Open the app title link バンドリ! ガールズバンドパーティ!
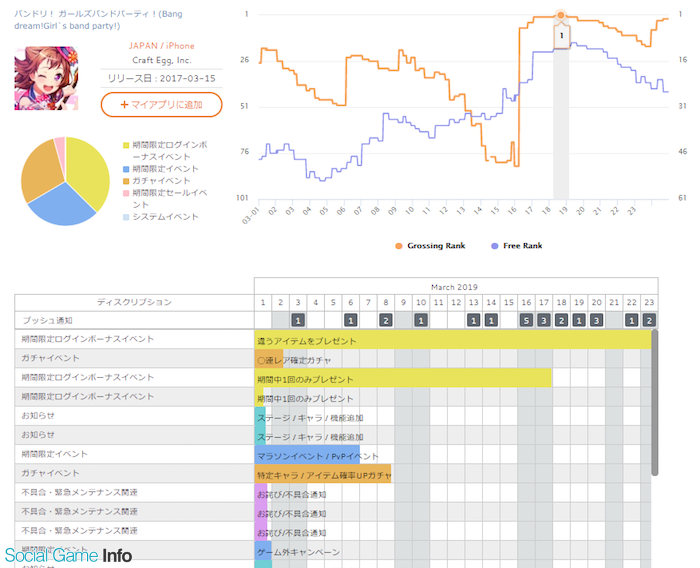700x568 pixels. tap(98, 20)
